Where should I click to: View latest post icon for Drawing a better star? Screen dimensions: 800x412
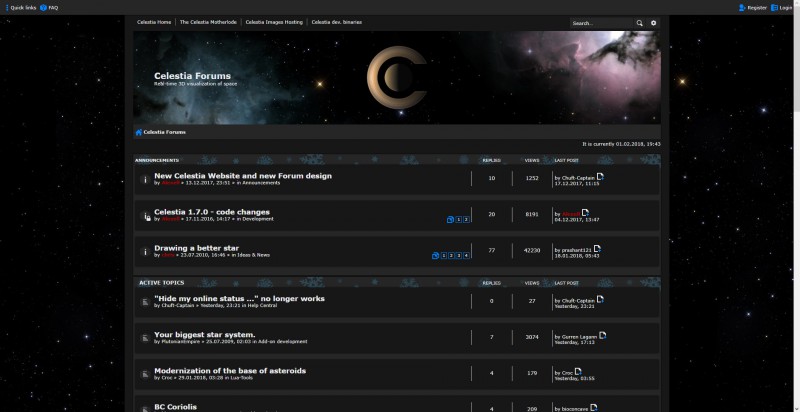tap(597, 249)
